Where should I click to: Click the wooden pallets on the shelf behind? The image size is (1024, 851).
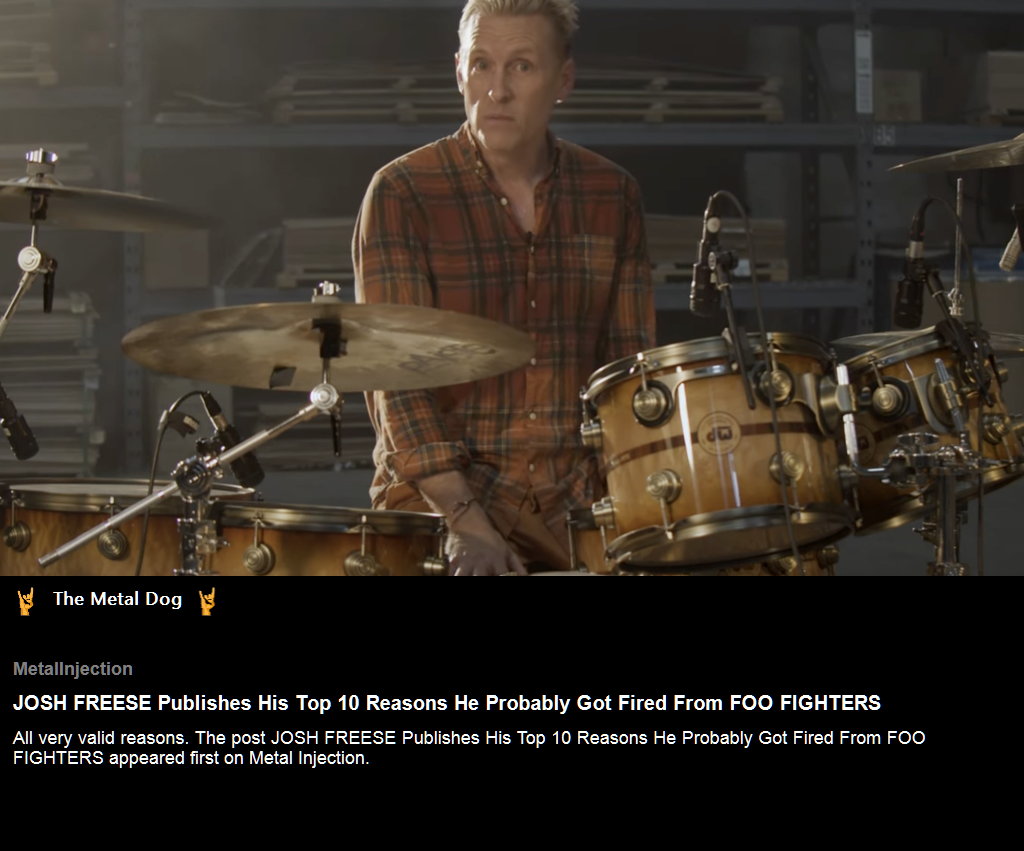(522, 98)
